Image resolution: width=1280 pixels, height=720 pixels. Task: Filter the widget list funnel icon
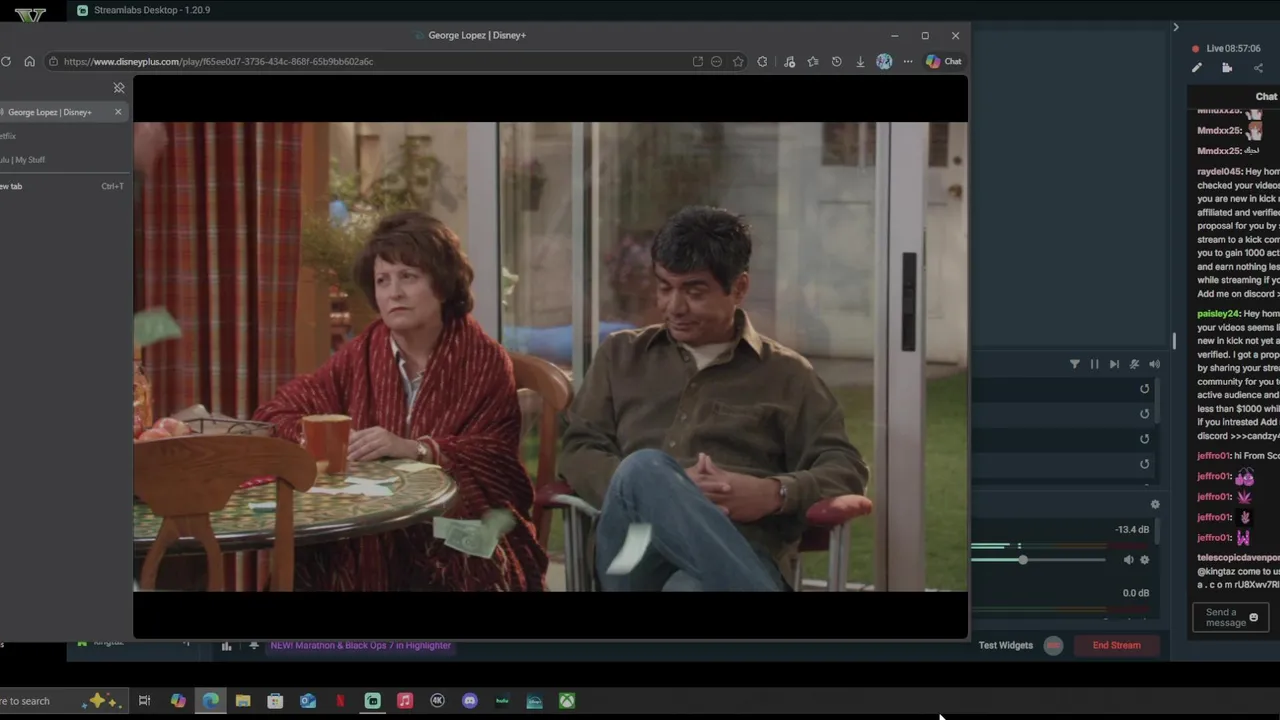(1075, 364)
